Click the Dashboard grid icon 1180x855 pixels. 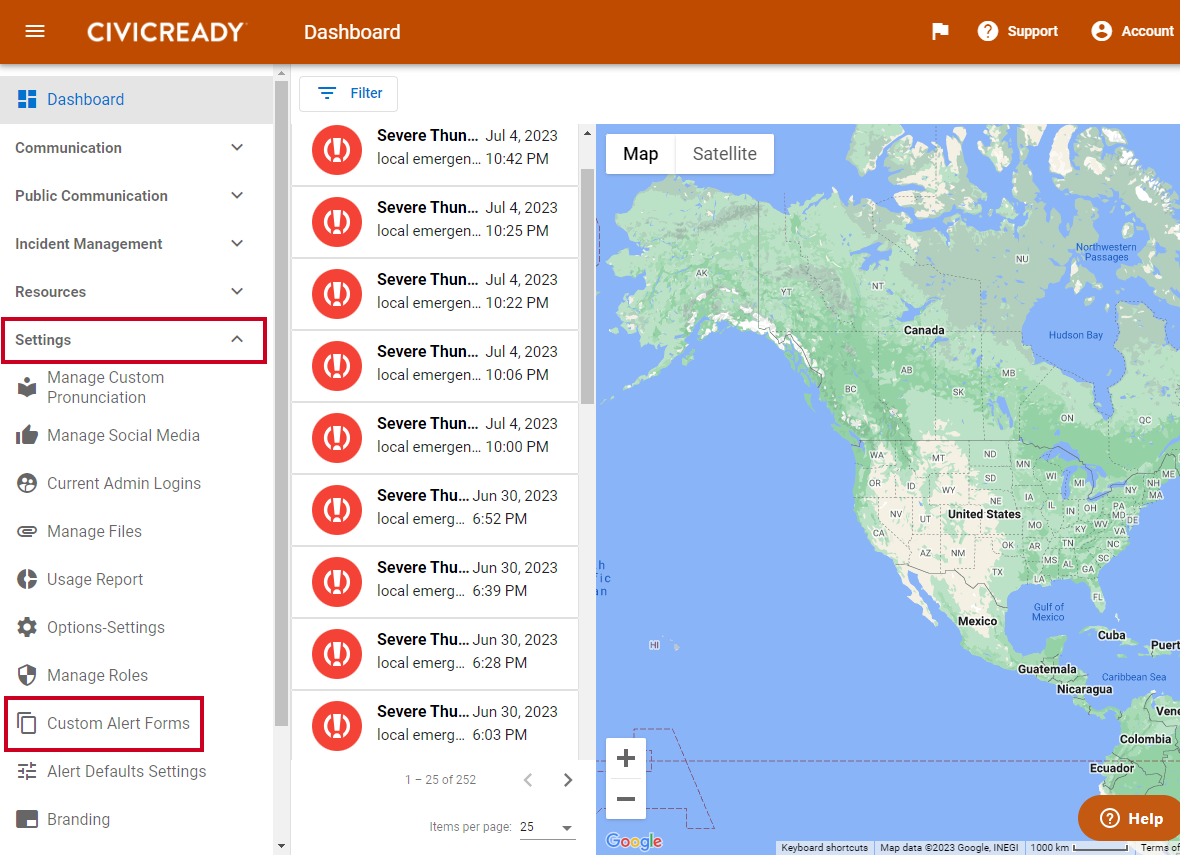pyautogui.click(x=27, y=99)
